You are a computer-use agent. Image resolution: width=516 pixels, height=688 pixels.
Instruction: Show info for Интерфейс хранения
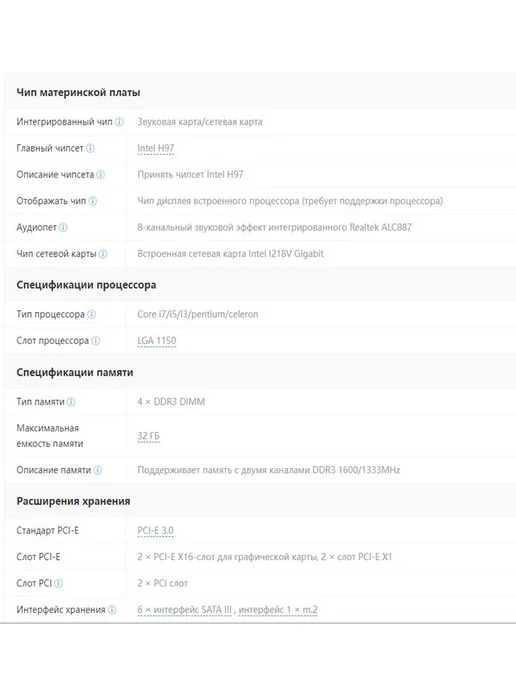(112, 609)
